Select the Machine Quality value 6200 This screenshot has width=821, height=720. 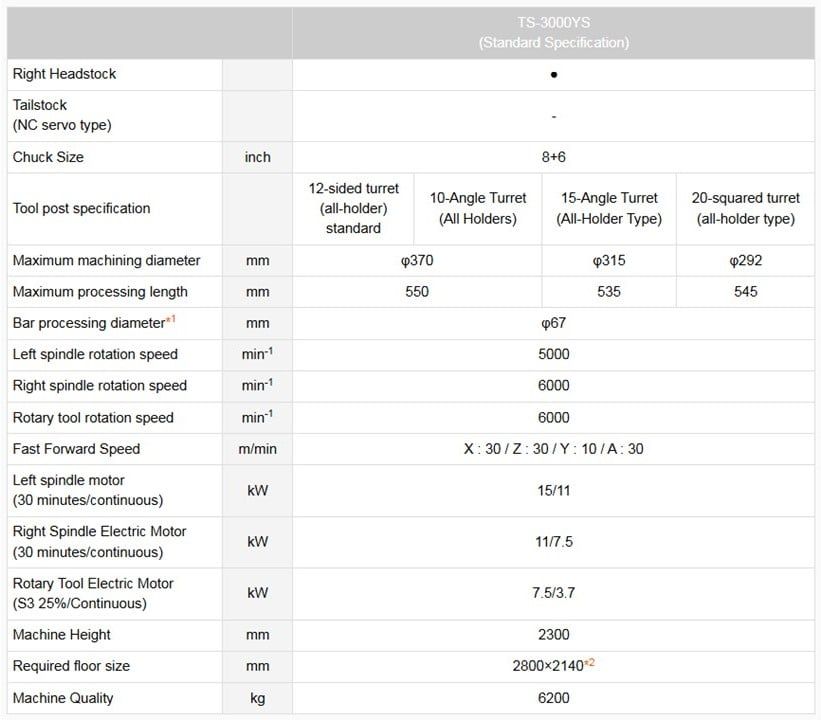point(553,698)
